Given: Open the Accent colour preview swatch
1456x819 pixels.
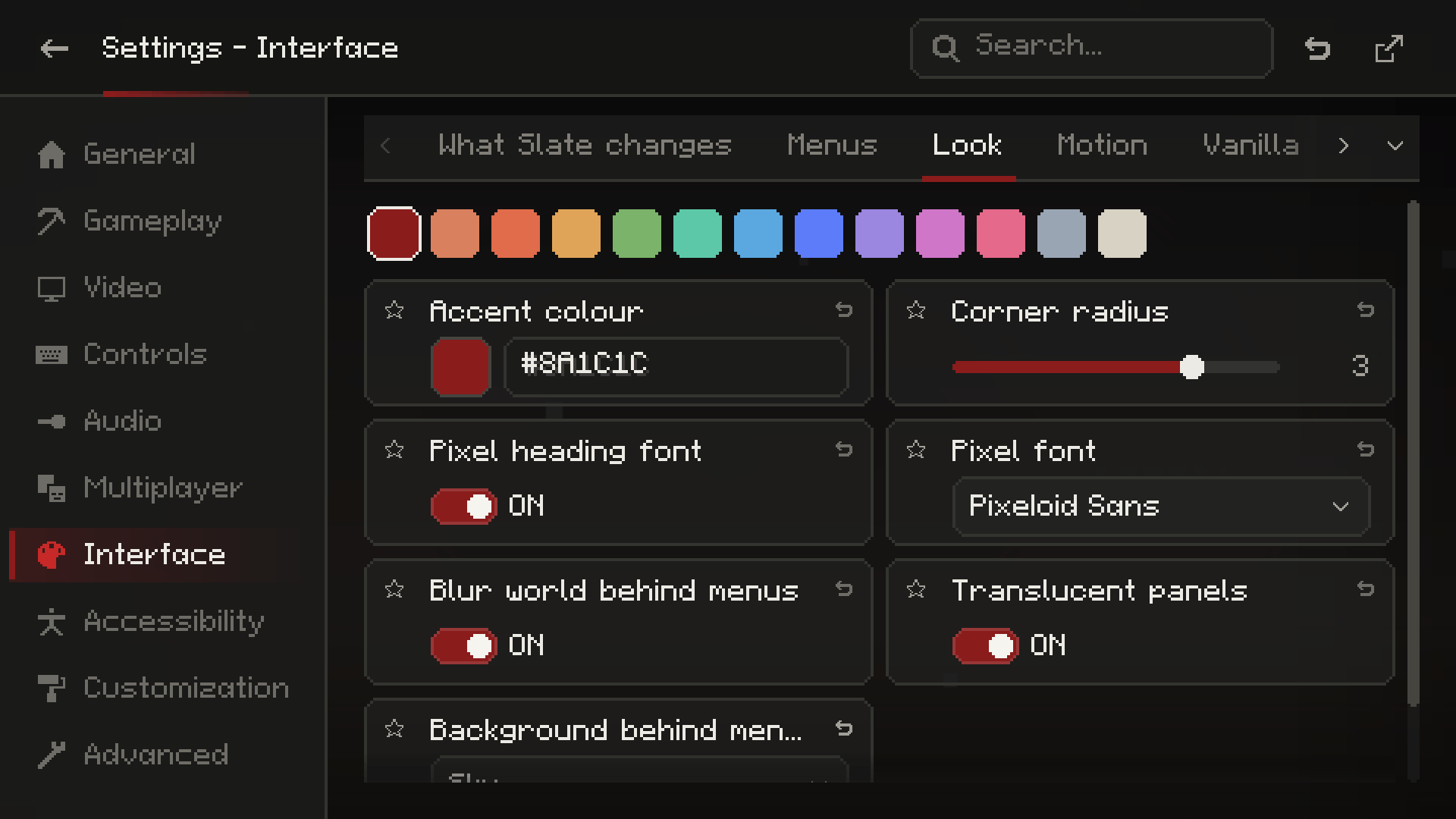Looking at the screenshot, I should tap(460, 366).
